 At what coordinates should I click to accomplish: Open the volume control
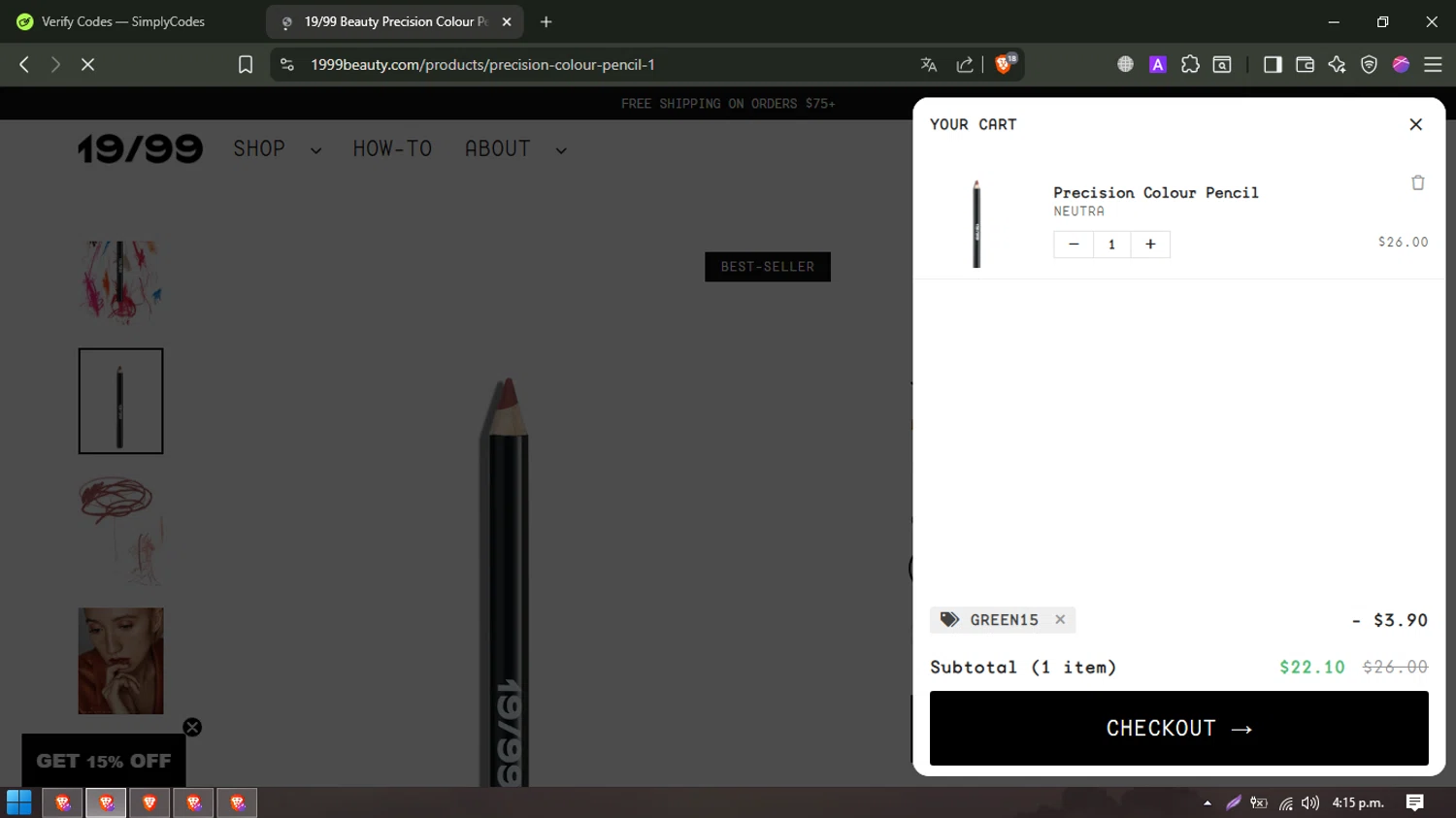click(x=1310, y=802)
